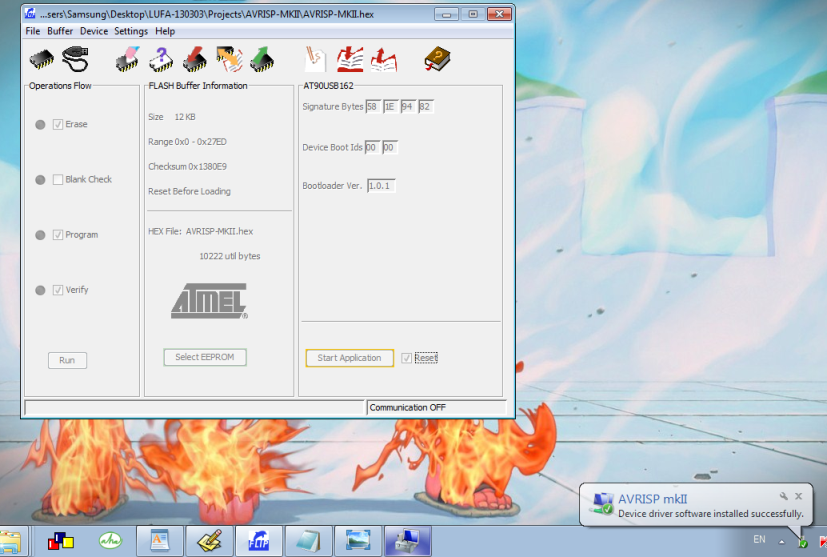Click the Verify Target Device Memory icon
The height and width of the screenshot is (557, 827).
coord(229,59)
